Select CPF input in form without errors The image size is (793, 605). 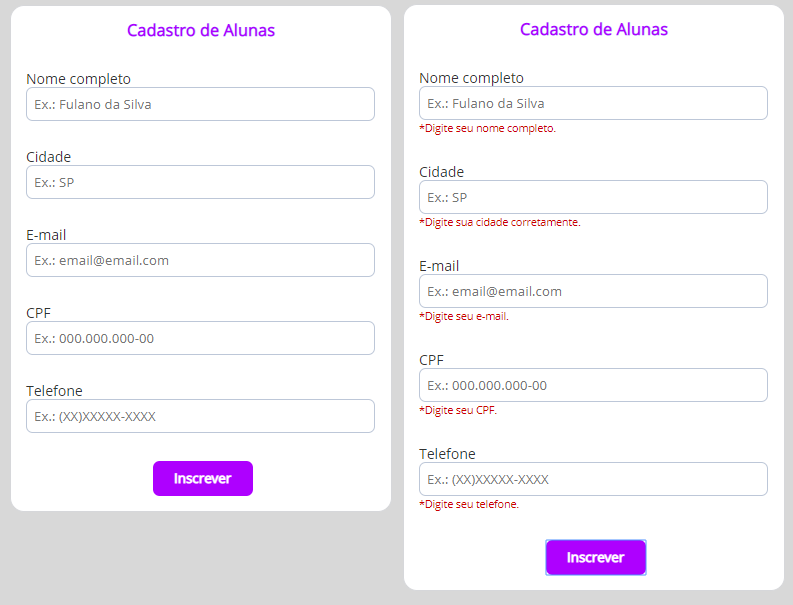pyautogui.click(x=200, y=338)
